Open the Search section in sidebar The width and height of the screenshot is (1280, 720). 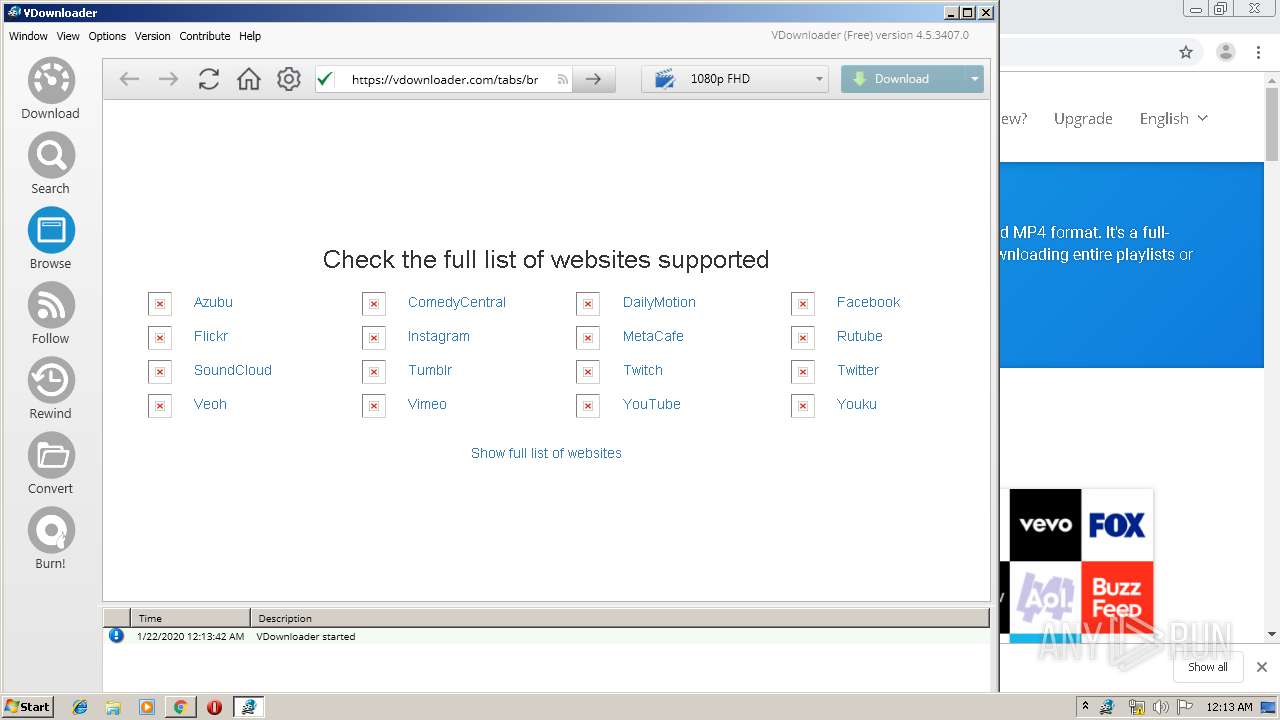point(51,164)
